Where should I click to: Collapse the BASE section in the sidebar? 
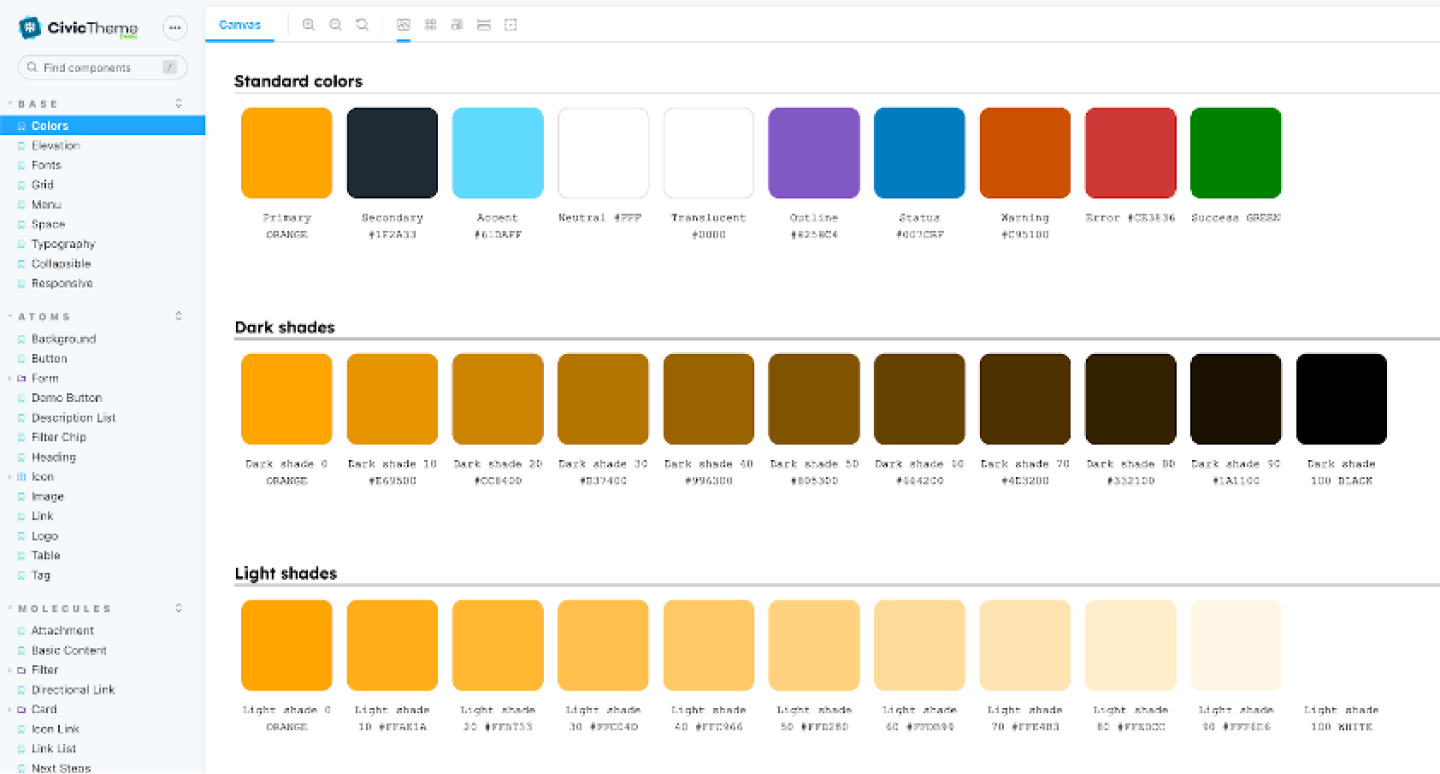[x=39, y=104]
